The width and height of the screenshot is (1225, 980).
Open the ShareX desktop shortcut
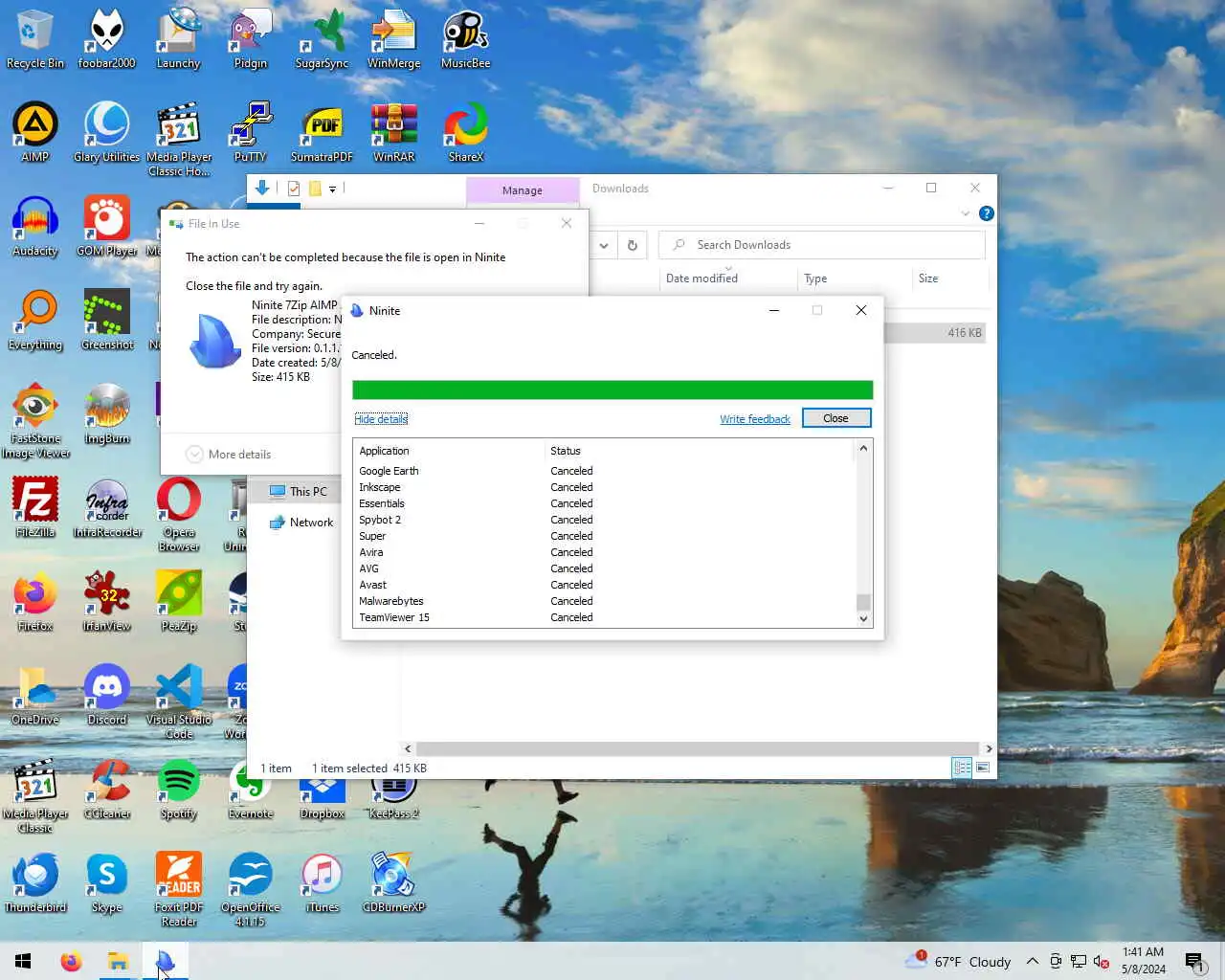pyautogui.click(x=465, y=132)
